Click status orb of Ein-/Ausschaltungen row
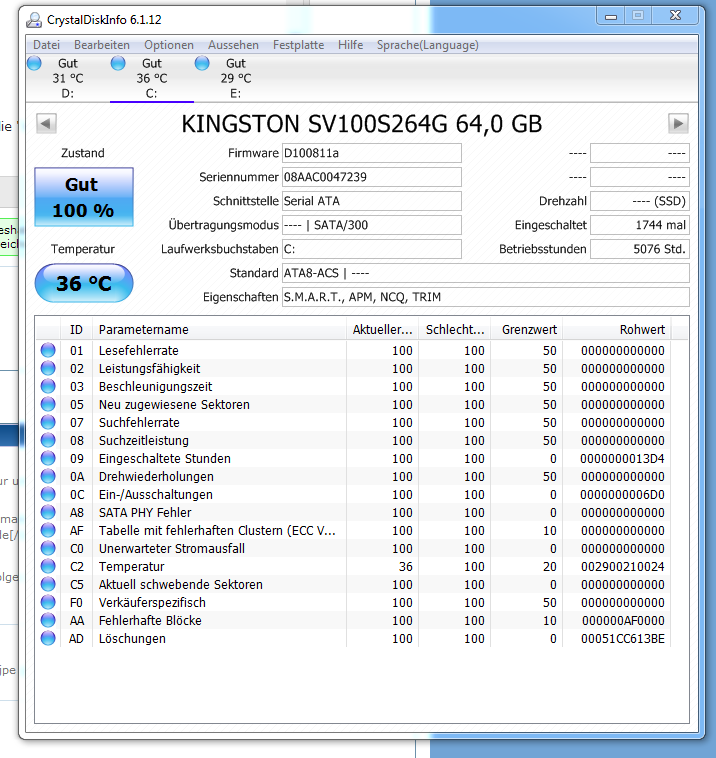This screenshot has width=716, height=758. click(48, 494)
